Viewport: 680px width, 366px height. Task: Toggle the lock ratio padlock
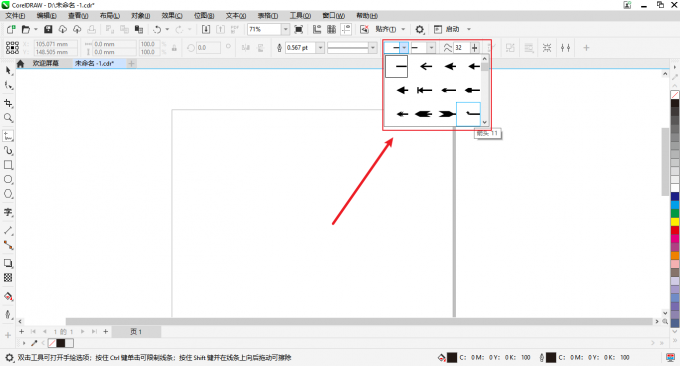coord(174,48)
